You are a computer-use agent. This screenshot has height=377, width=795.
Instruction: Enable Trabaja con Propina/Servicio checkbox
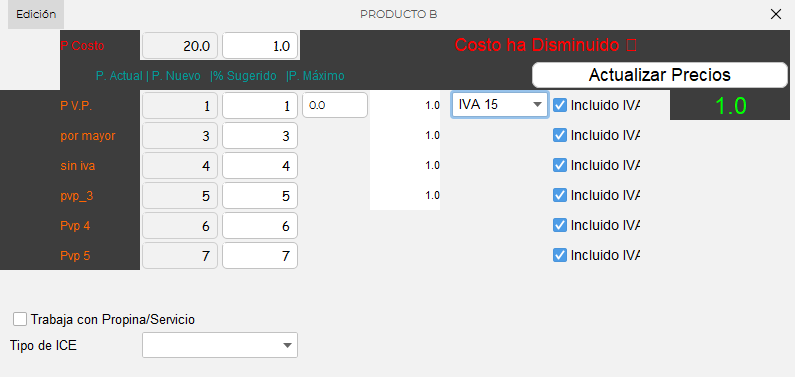point(20,320)
